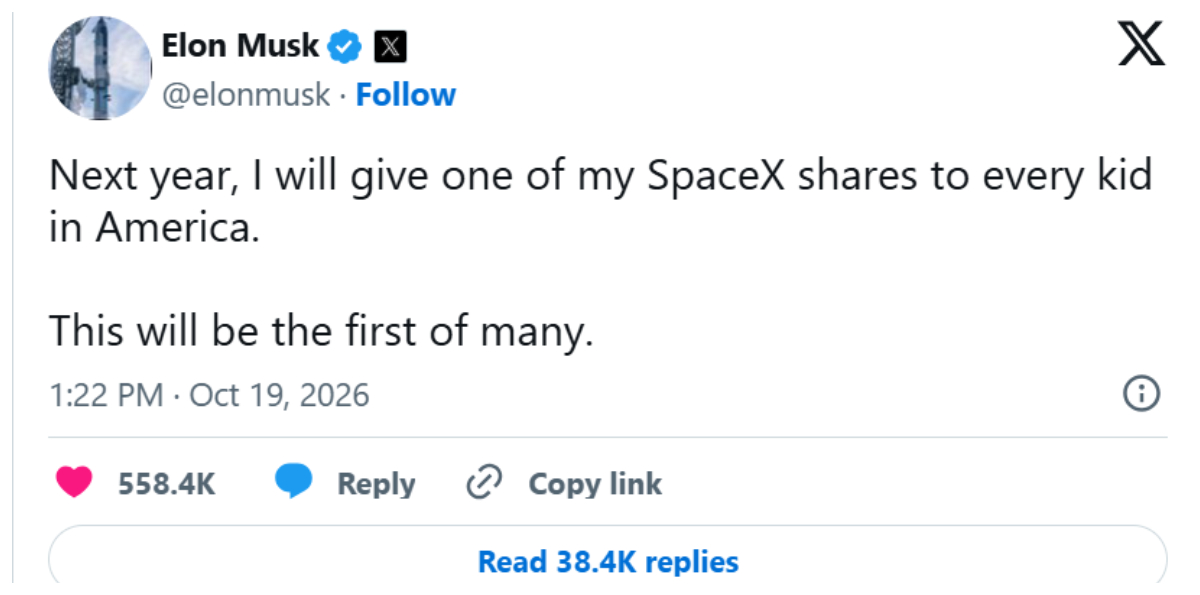Select the Copy link text
Viewport: 1200px width, 595px height.
(x=595, y=484)
